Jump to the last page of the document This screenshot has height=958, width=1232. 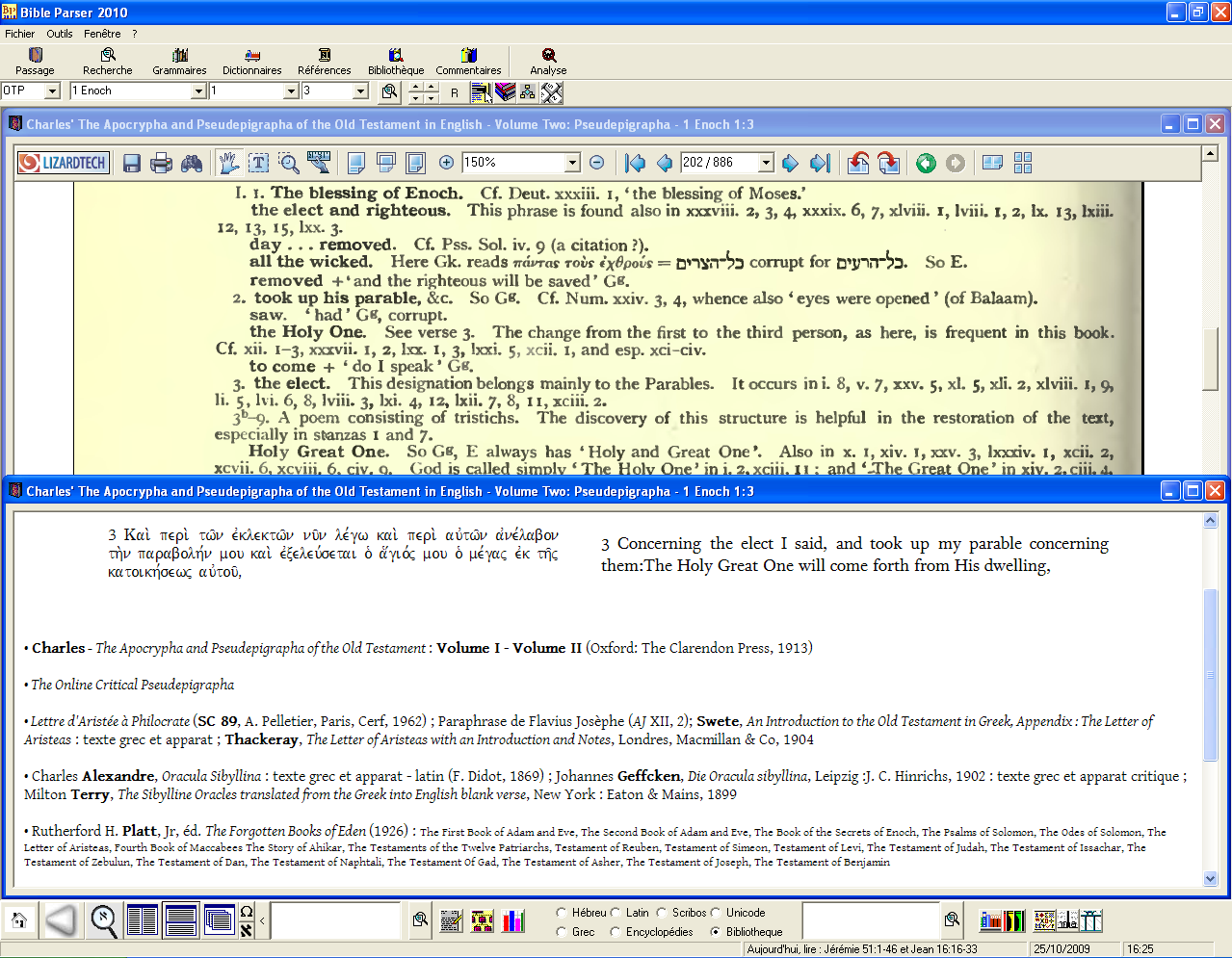tap(820, 163)
